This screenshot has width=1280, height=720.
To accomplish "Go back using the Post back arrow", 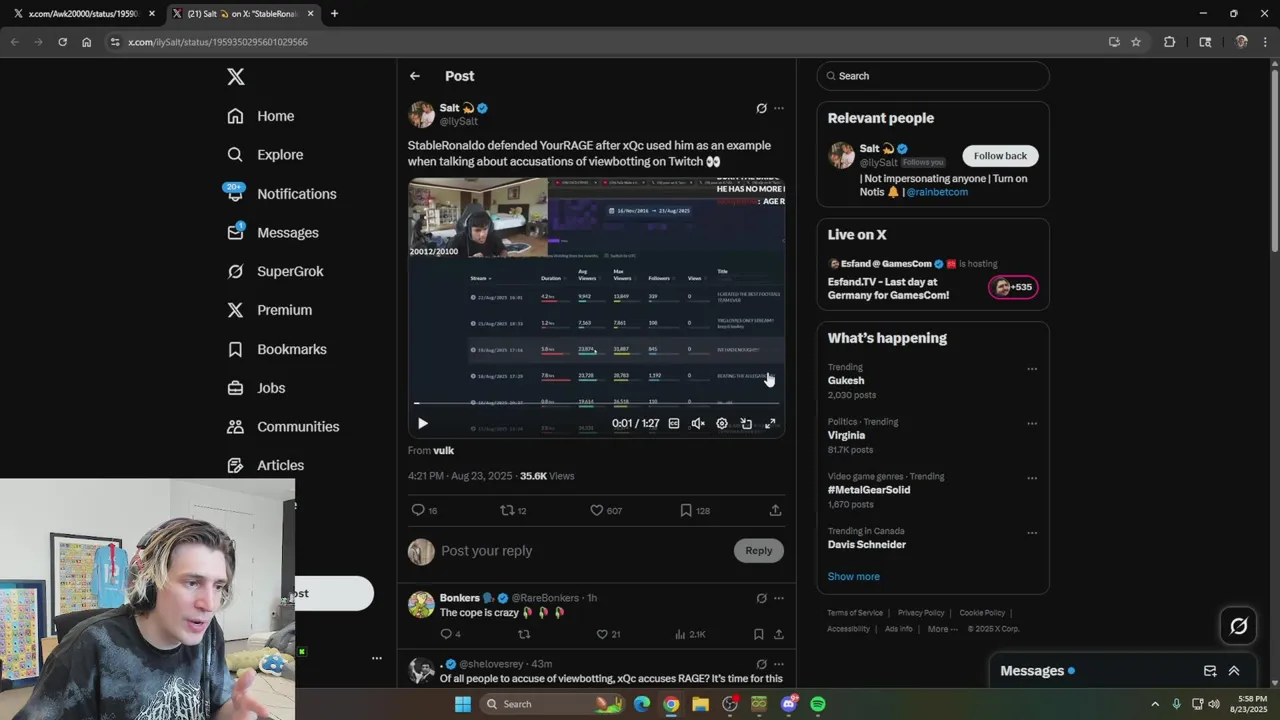I will pos(415,76).
